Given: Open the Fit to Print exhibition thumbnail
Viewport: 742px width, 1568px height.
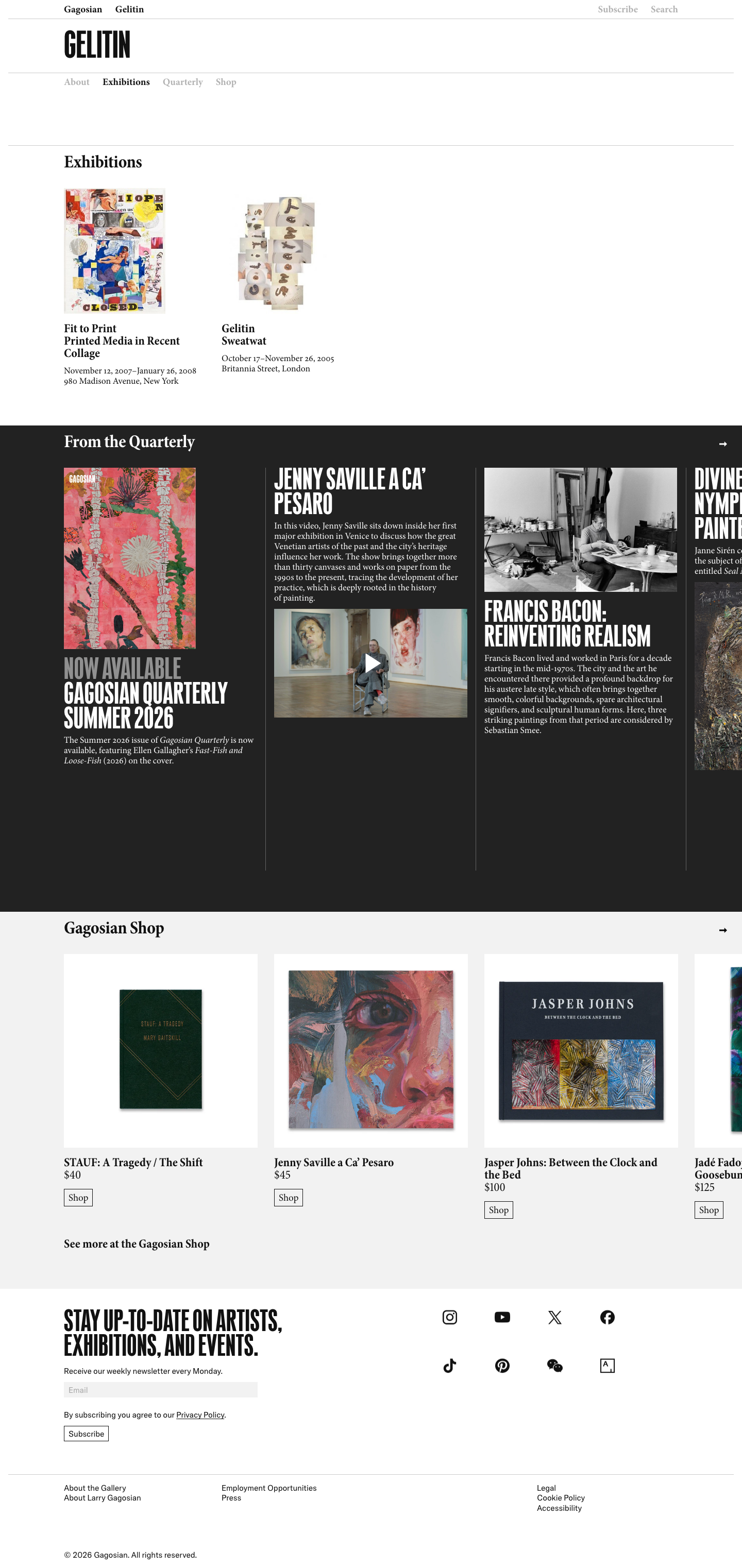Looking at the screenshot, I should 114,251.
